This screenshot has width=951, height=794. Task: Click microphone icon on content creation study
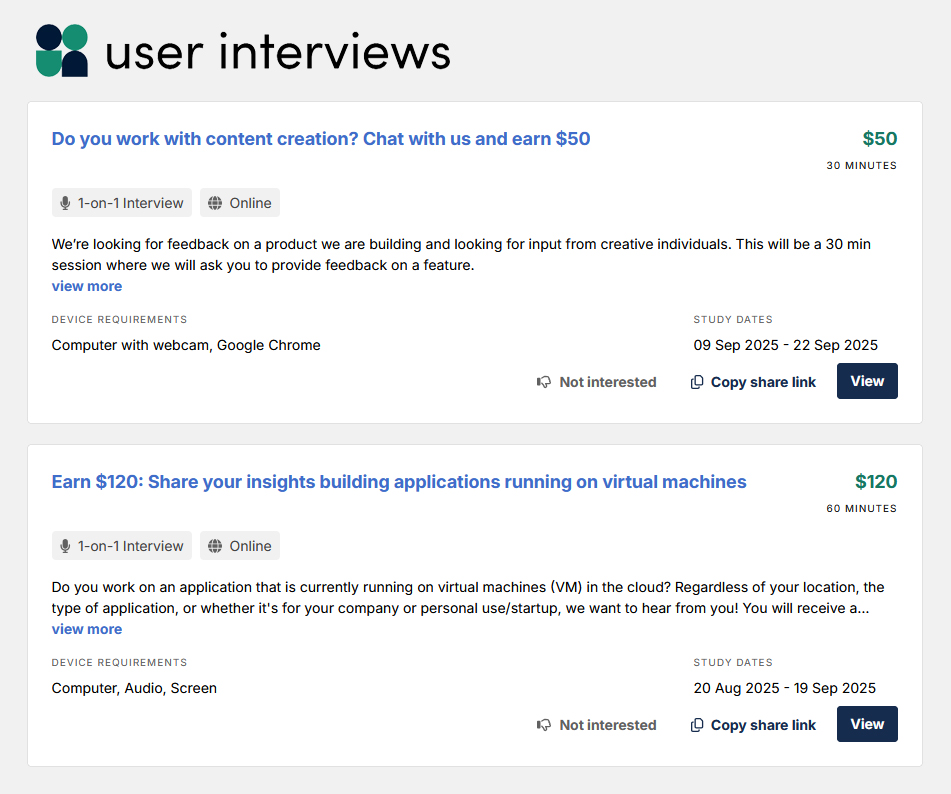66,203
